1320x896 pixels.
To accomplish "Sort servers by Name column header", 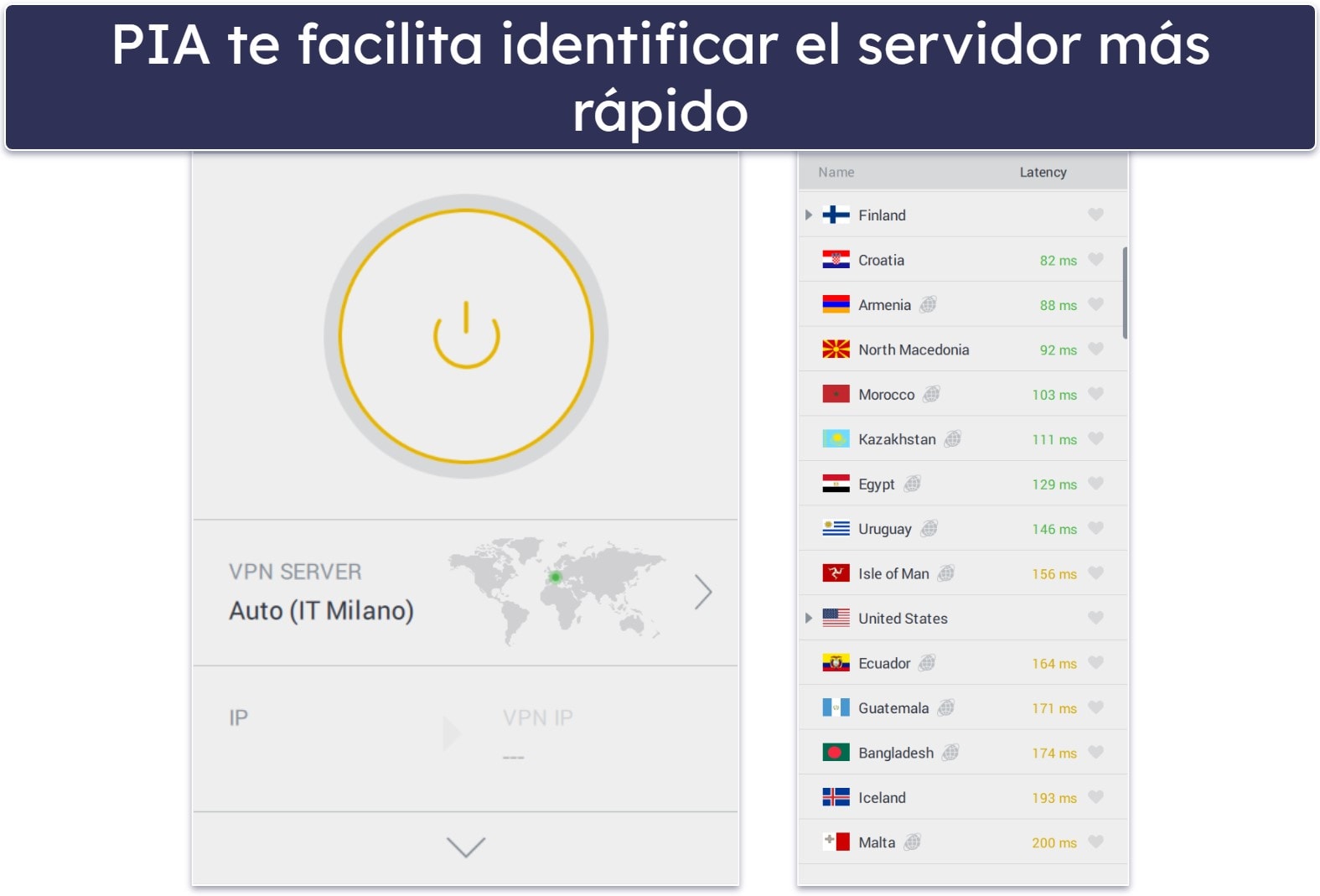I will tap(836, 172).
